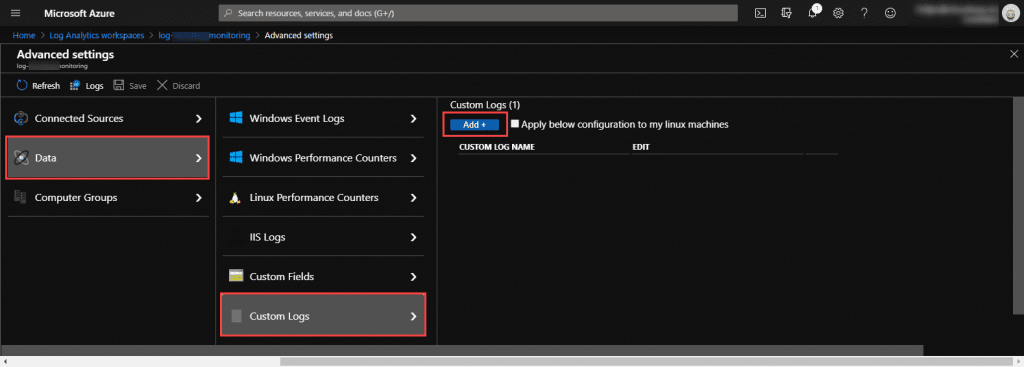Enable apply configuration to linux machines

pos(515,123)
